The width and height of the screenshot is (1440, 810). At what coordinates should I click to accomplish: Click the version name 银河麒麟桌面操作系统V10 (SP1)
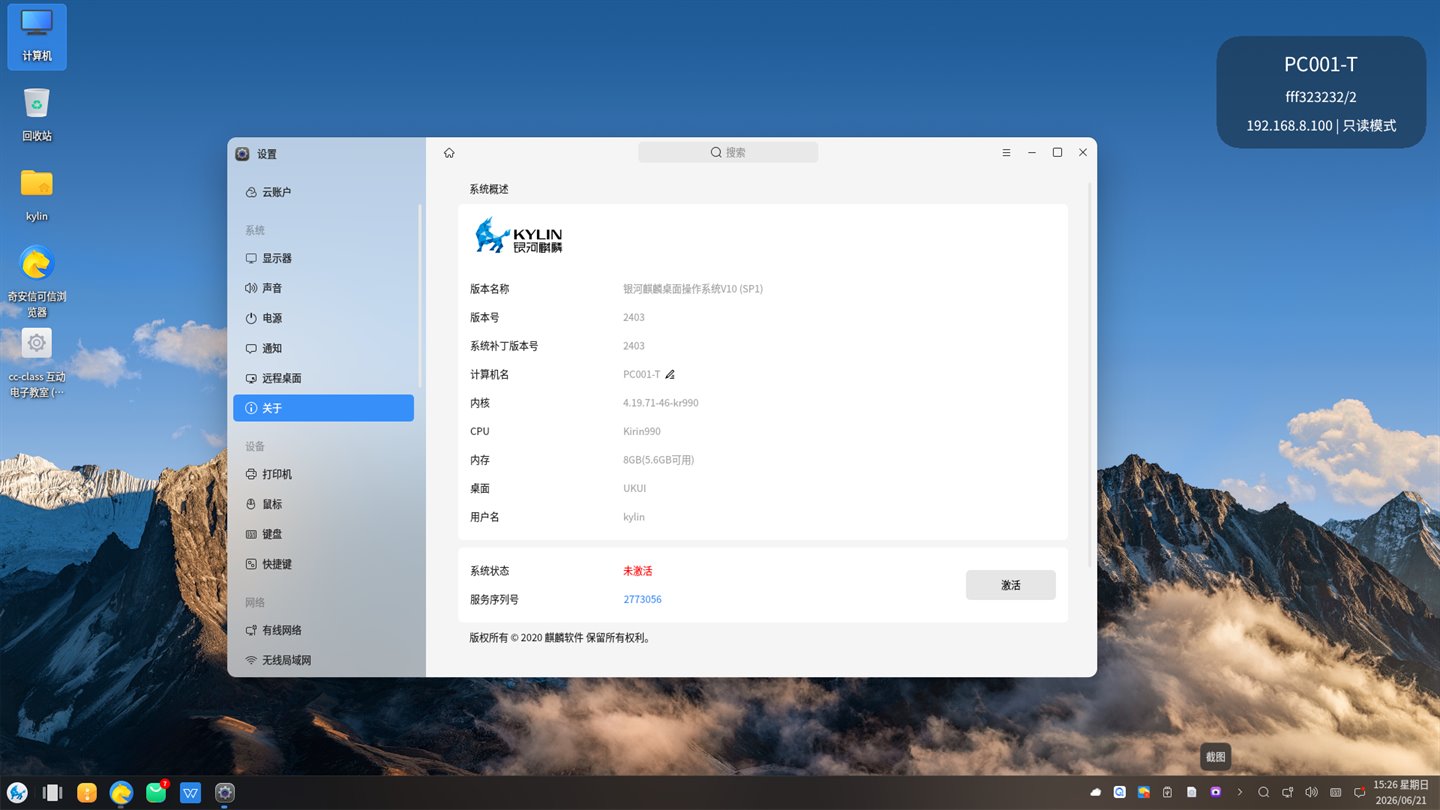pos(693,289)
